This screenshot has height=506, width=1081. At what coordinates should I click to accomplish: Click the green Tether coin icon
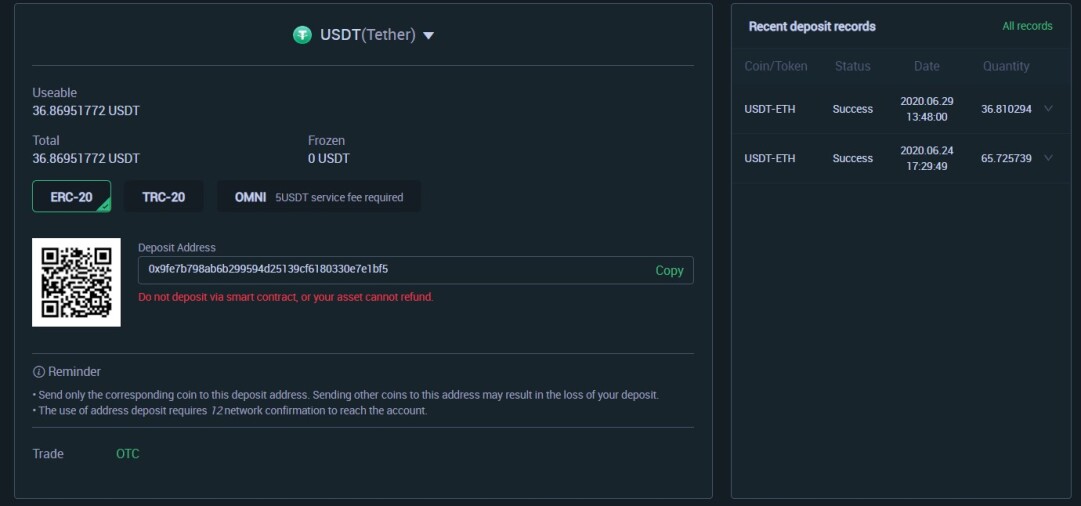tap(302, 35)
